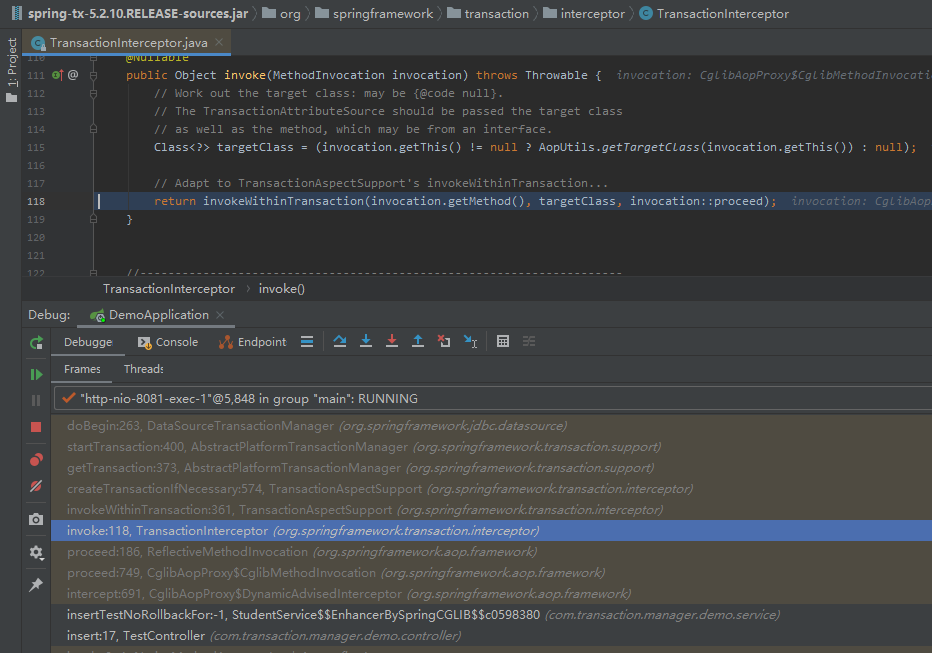Click springframework breadcrumb folder
Viewport: 932px width, 653px height.
(x=374, y=14)
